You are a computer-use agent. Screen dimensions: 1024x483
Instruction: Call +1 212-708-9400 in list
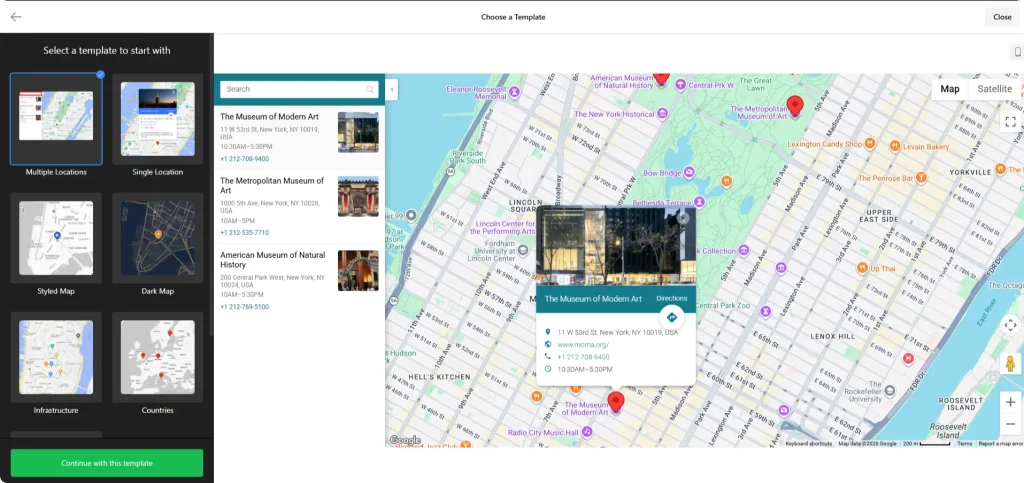coord(244,159)
